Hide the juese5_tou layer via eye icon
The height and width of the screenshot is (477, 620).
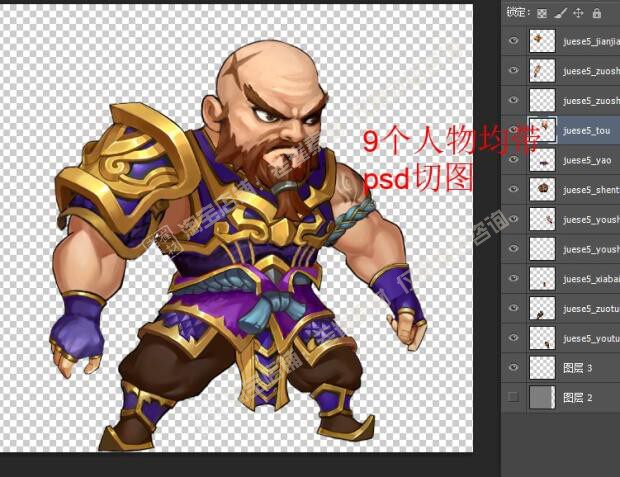point(514,129)
